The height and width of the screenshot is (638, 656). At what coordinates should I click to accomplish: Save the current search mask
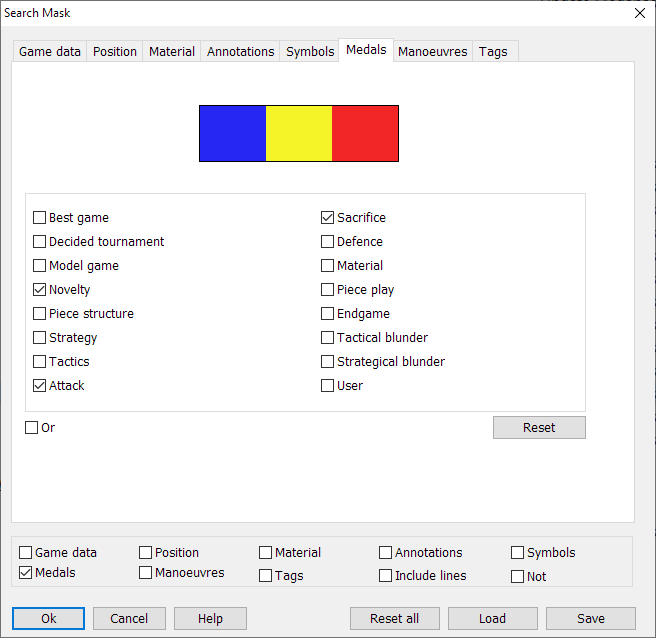(591, 618)
